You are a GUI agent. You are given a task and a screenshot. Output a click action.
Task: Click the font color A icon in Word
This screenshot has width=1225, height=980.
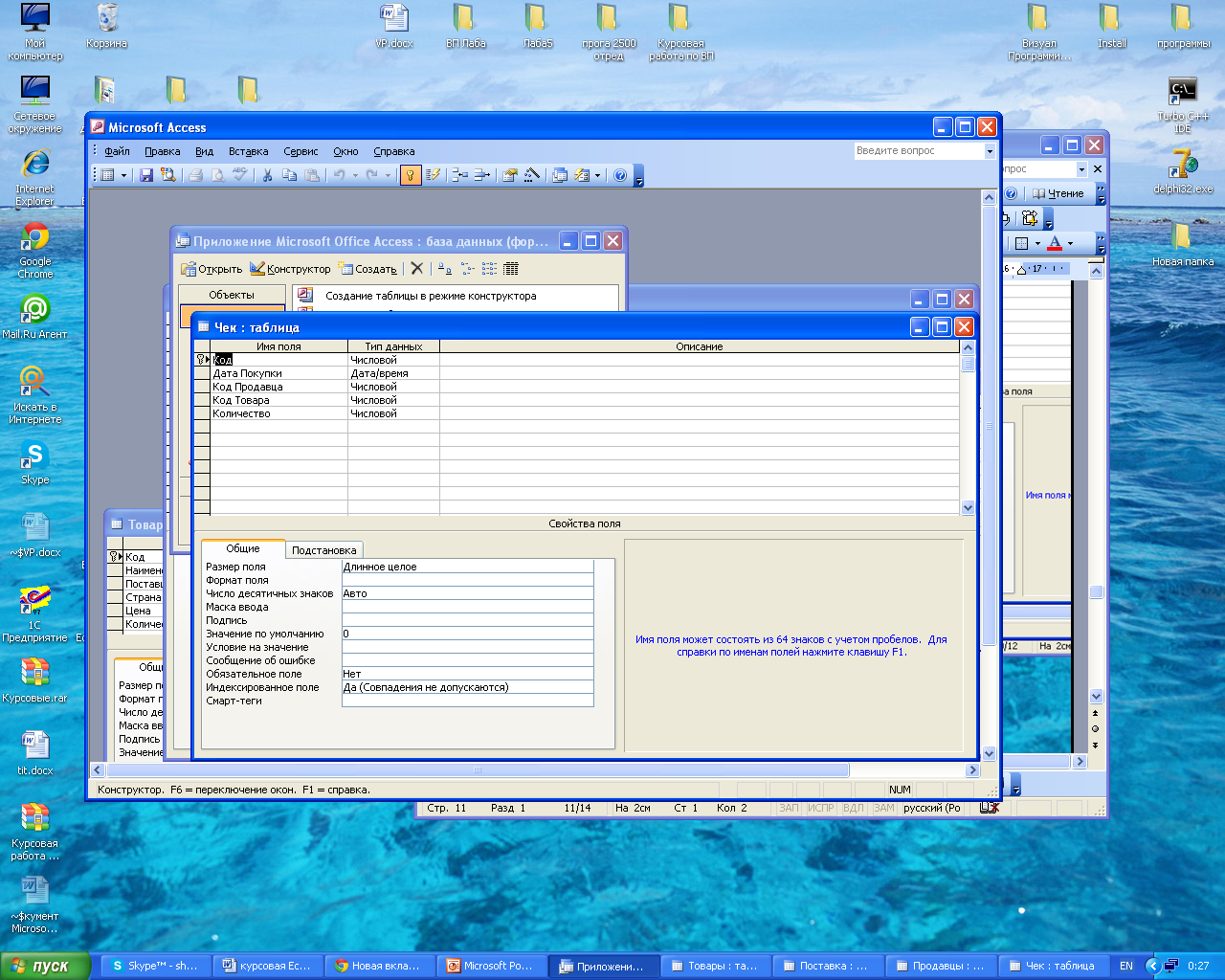1054,243
